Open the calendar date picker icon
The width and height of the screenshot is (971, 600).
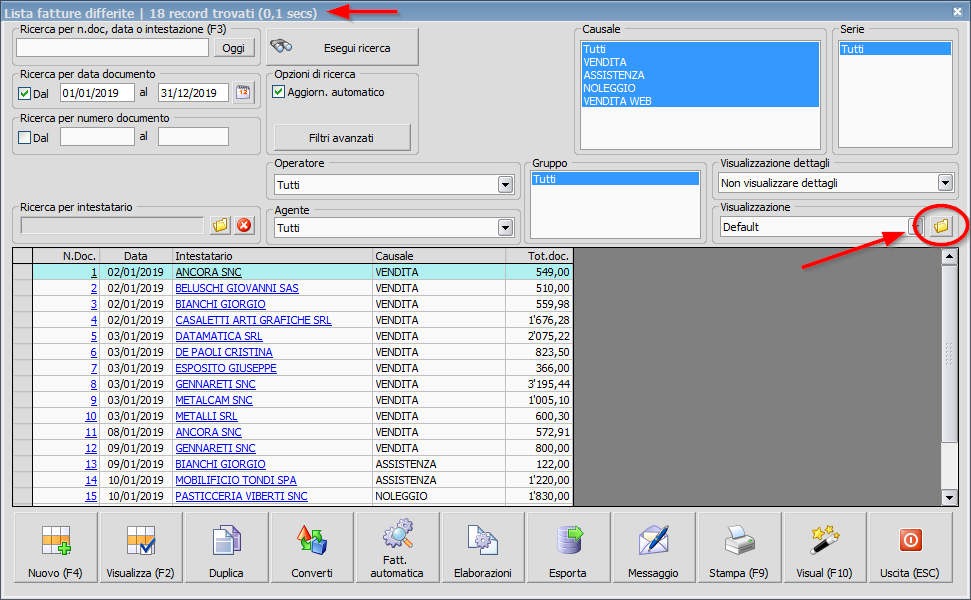[243, 93]
